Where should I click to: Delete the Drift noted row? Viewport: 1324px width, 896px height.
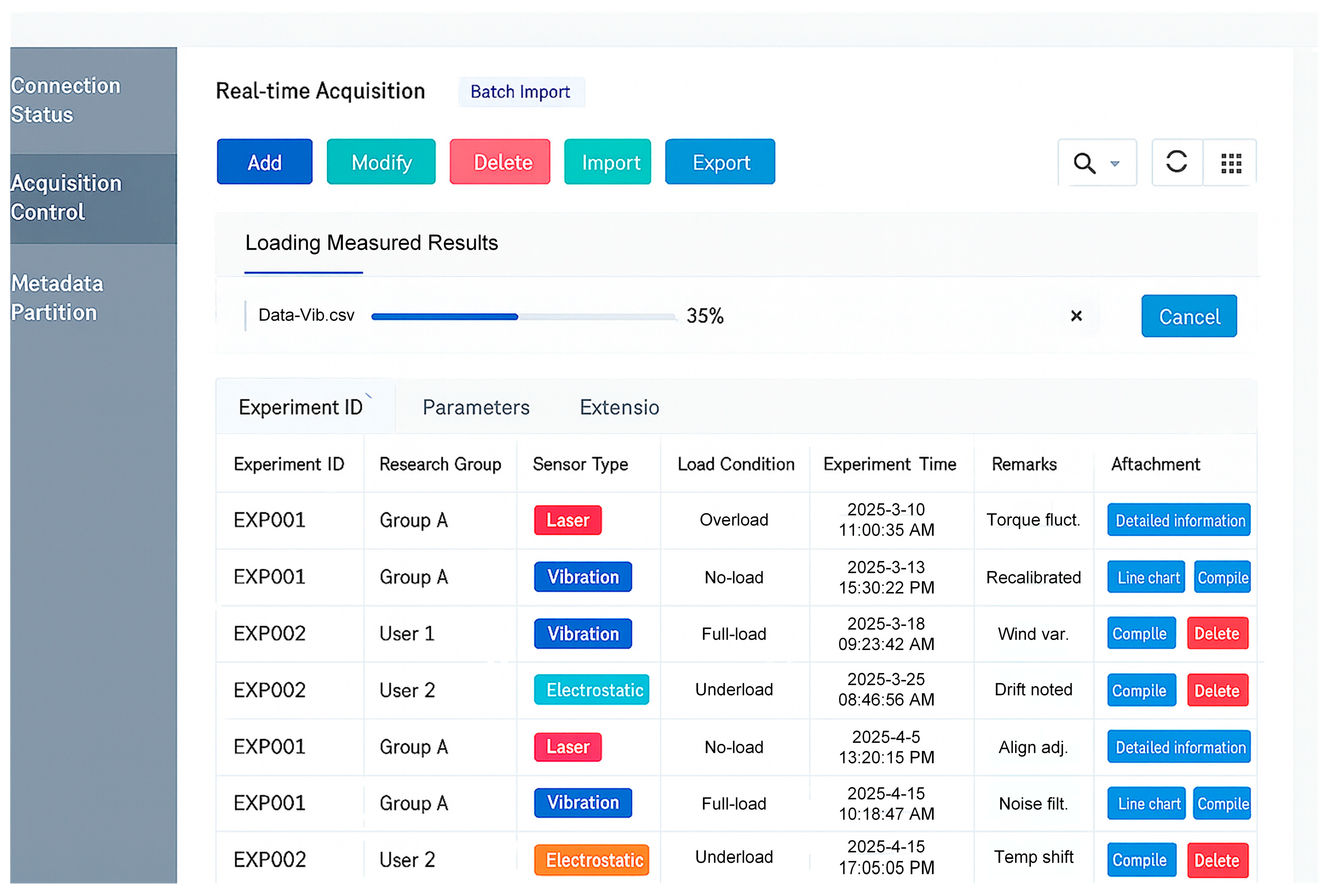coord(1218,690)
